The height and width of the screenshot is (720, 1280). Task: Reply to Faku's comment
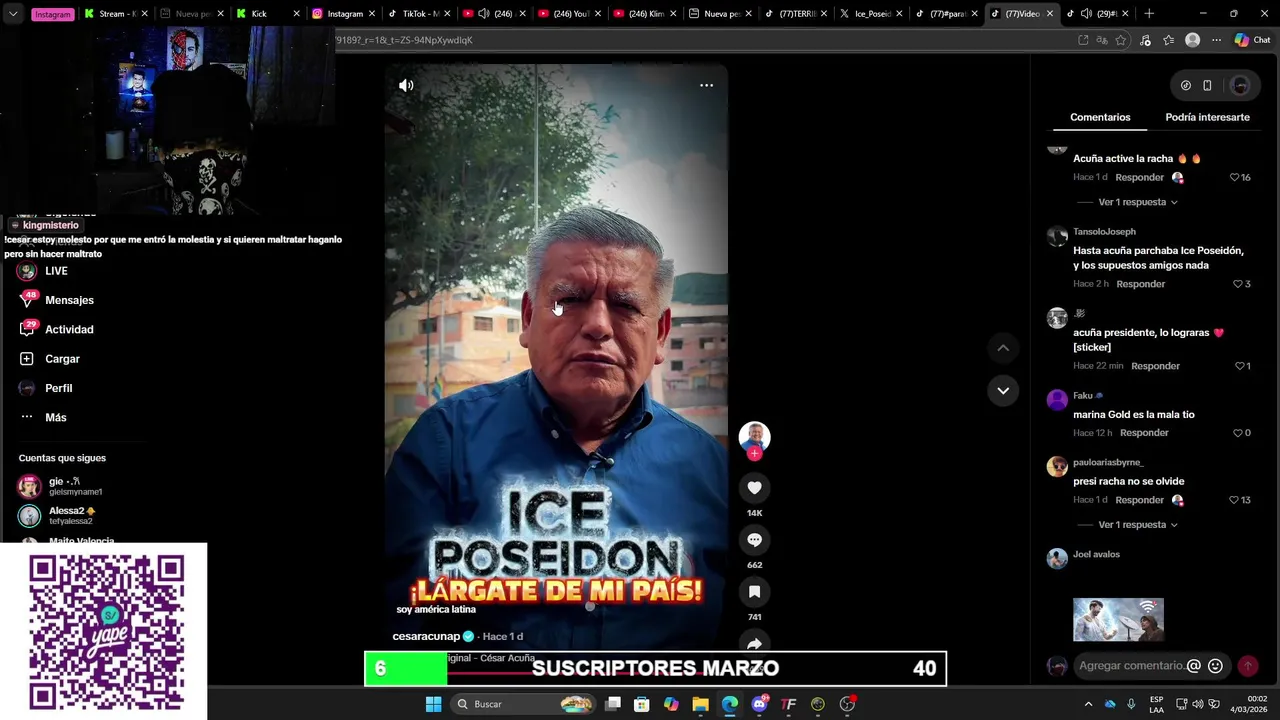pyautogui.click(x=1144, y=433)
